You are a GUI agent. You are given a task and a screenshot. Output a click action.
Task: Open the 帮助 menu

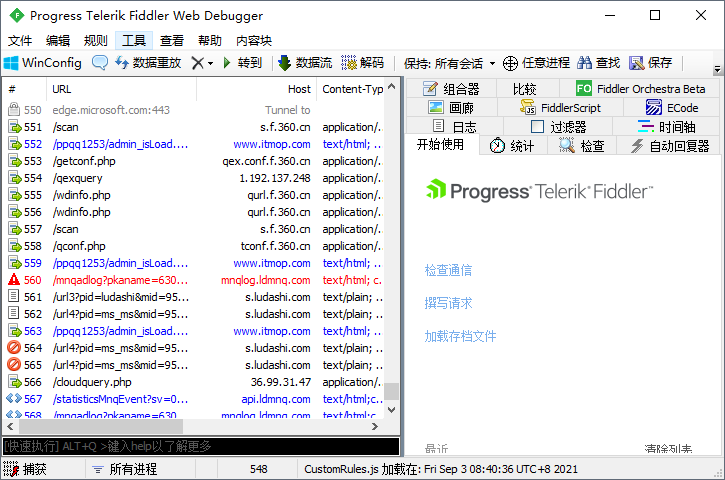(209, 41)
